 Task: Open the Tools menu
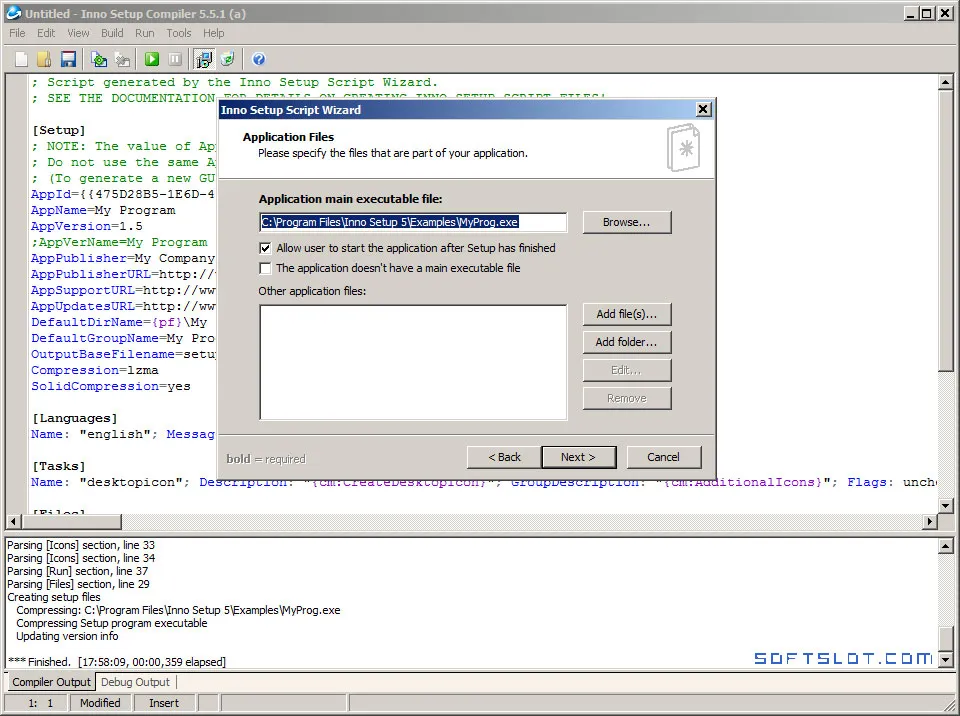coord(179,33)
